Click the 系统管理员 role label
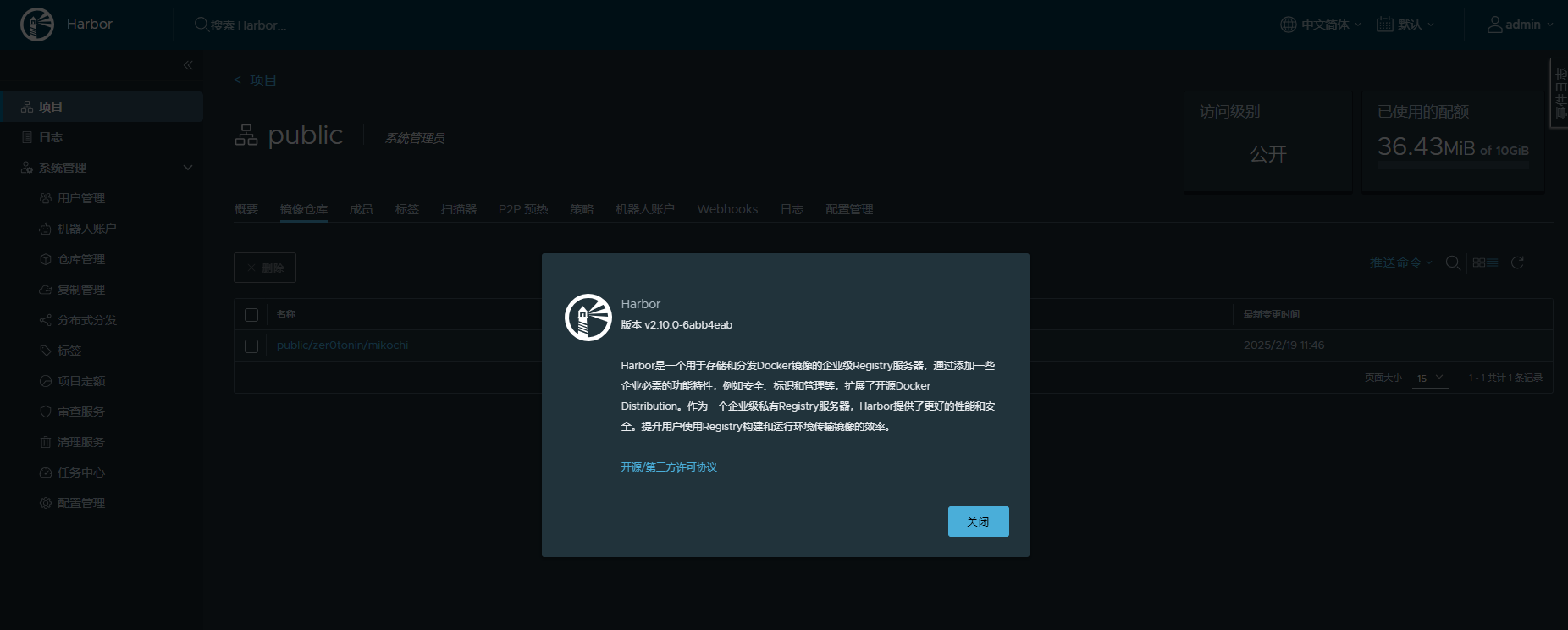The width and height of the screenshot is (1568, 630). (415, 138)
